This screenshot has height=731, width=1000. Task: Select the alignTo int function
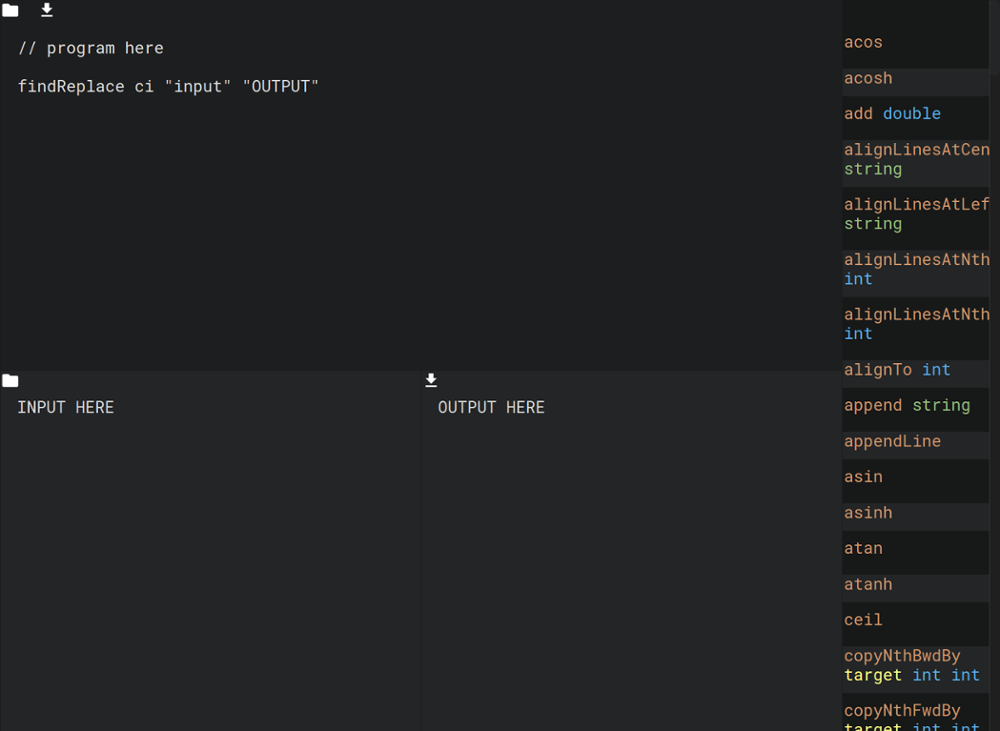tap(898, 369)
